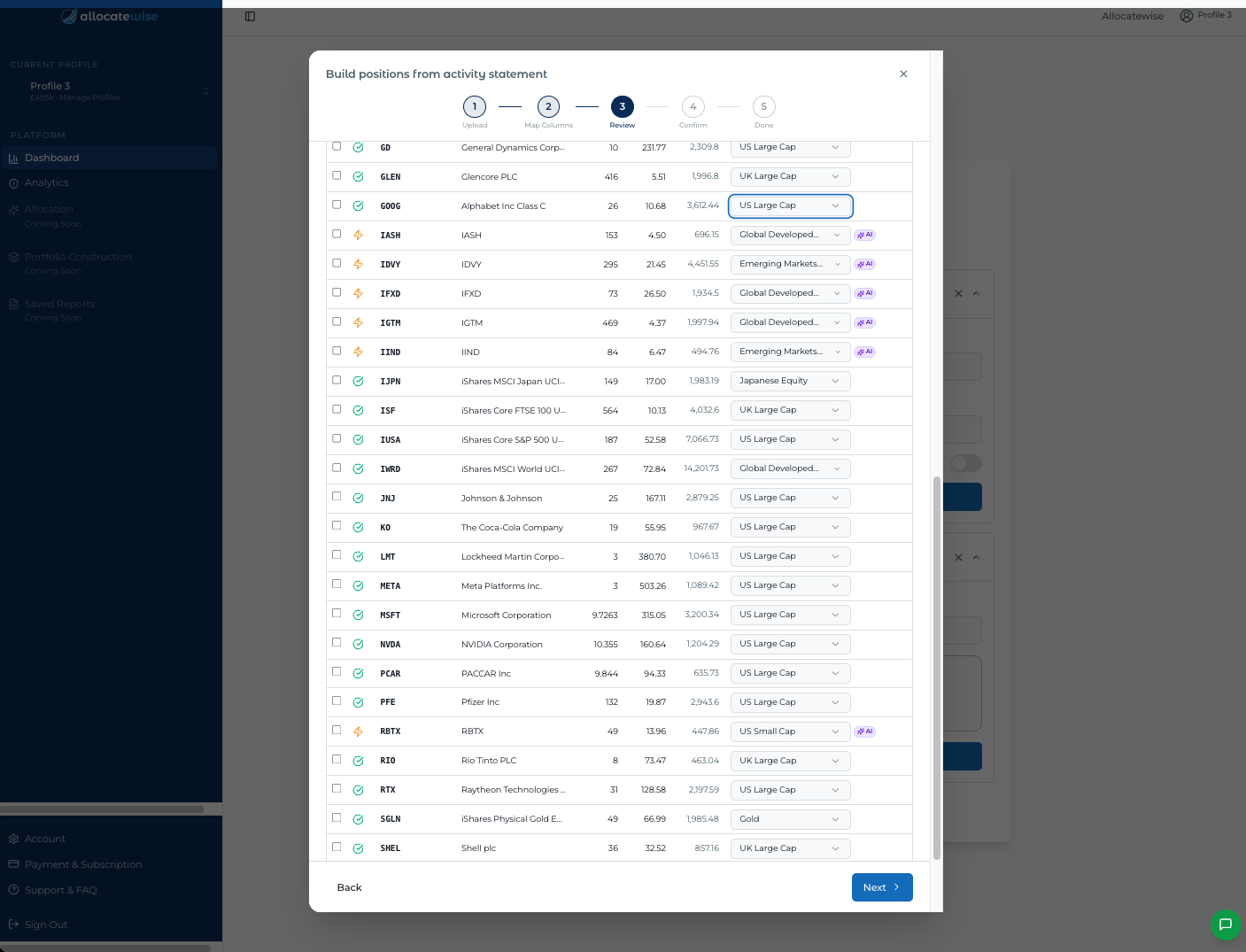1246x952 pixels.
Task: Click the AI badge on the IASH row
Action: click(x=865, y=236)
